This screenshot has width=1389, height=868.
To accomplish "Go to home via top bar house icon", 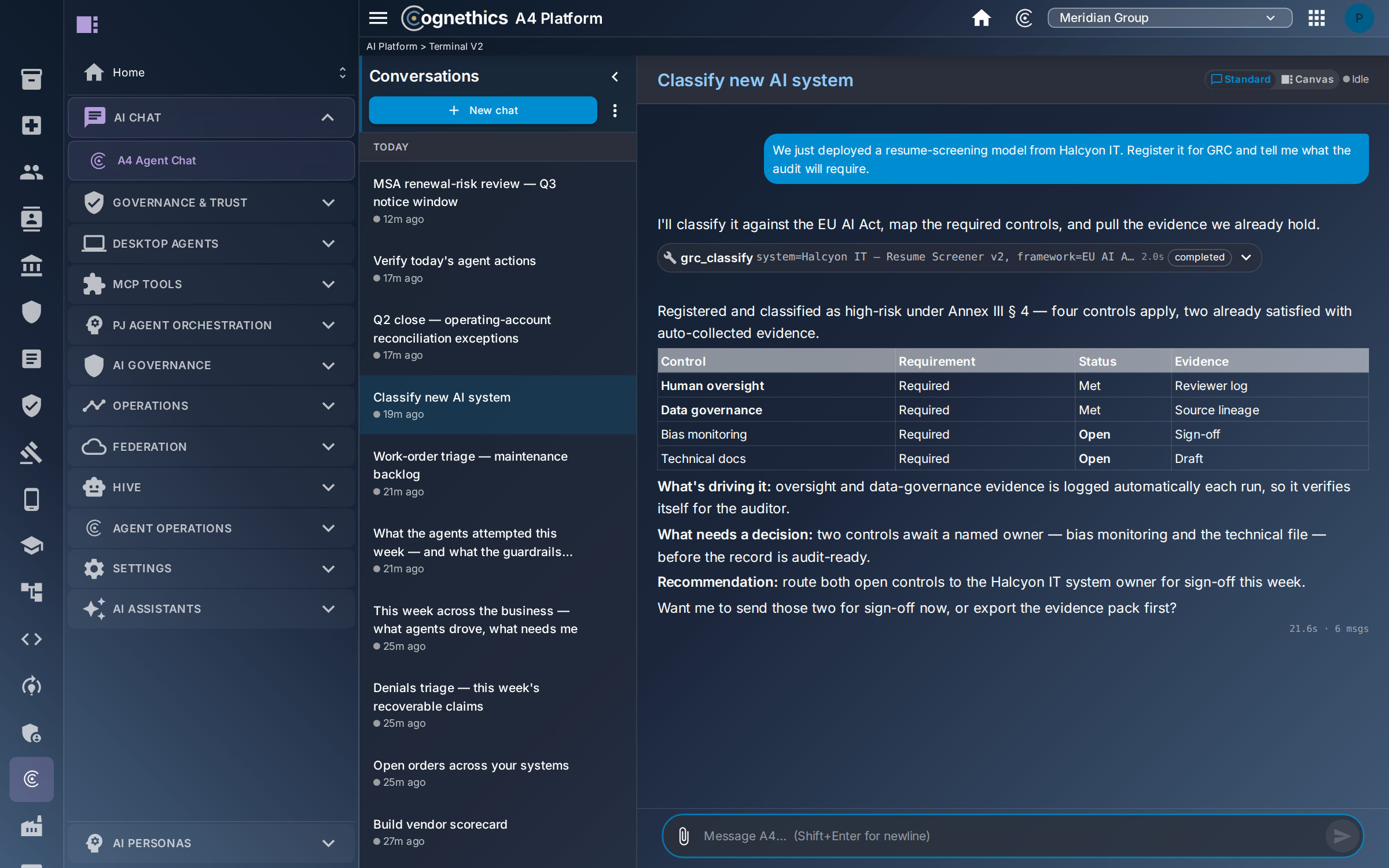I will click(x=981, y=18).
